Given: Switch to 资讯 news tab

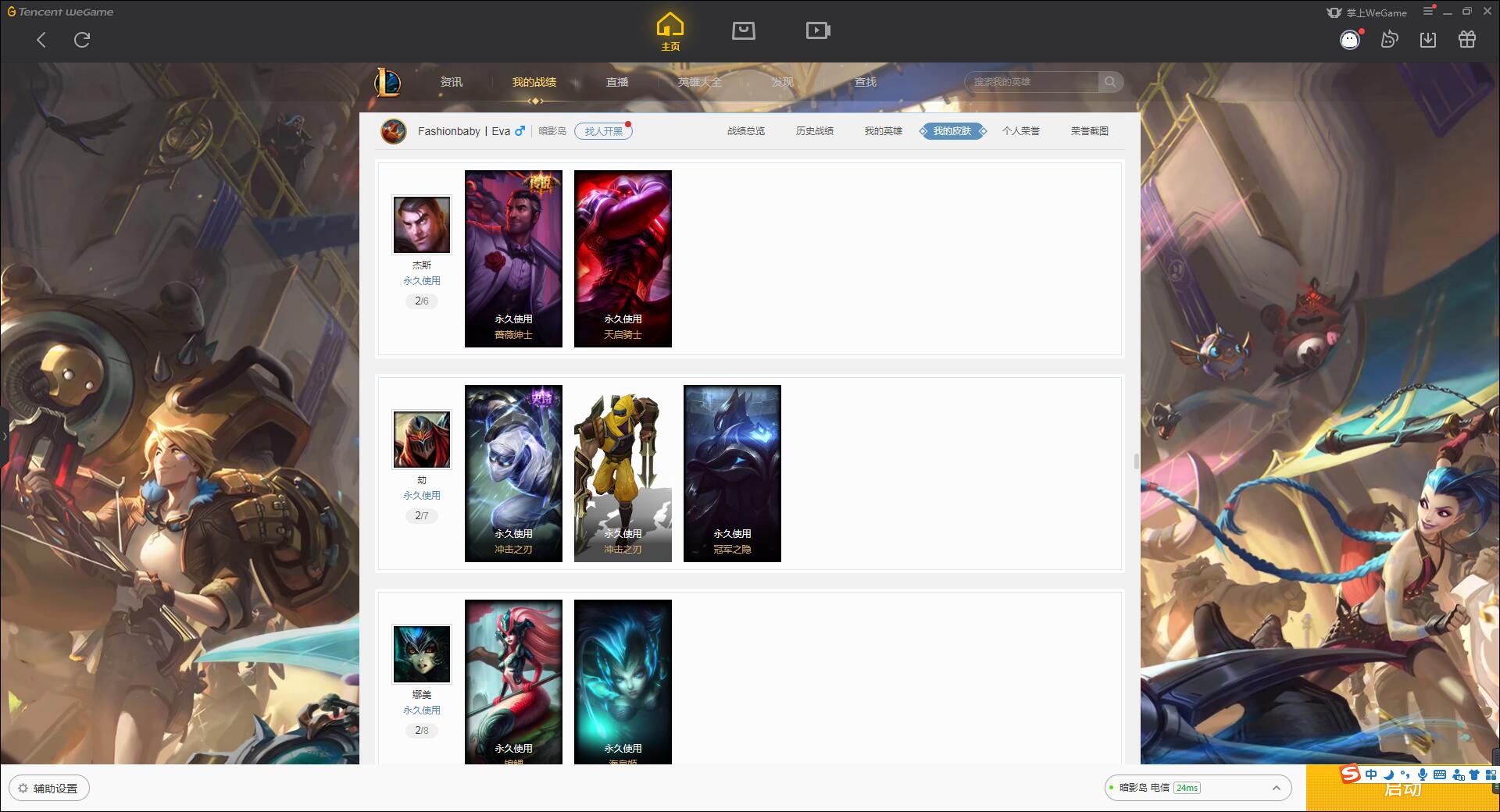Looking at the screenshot, I should [451, 82].
